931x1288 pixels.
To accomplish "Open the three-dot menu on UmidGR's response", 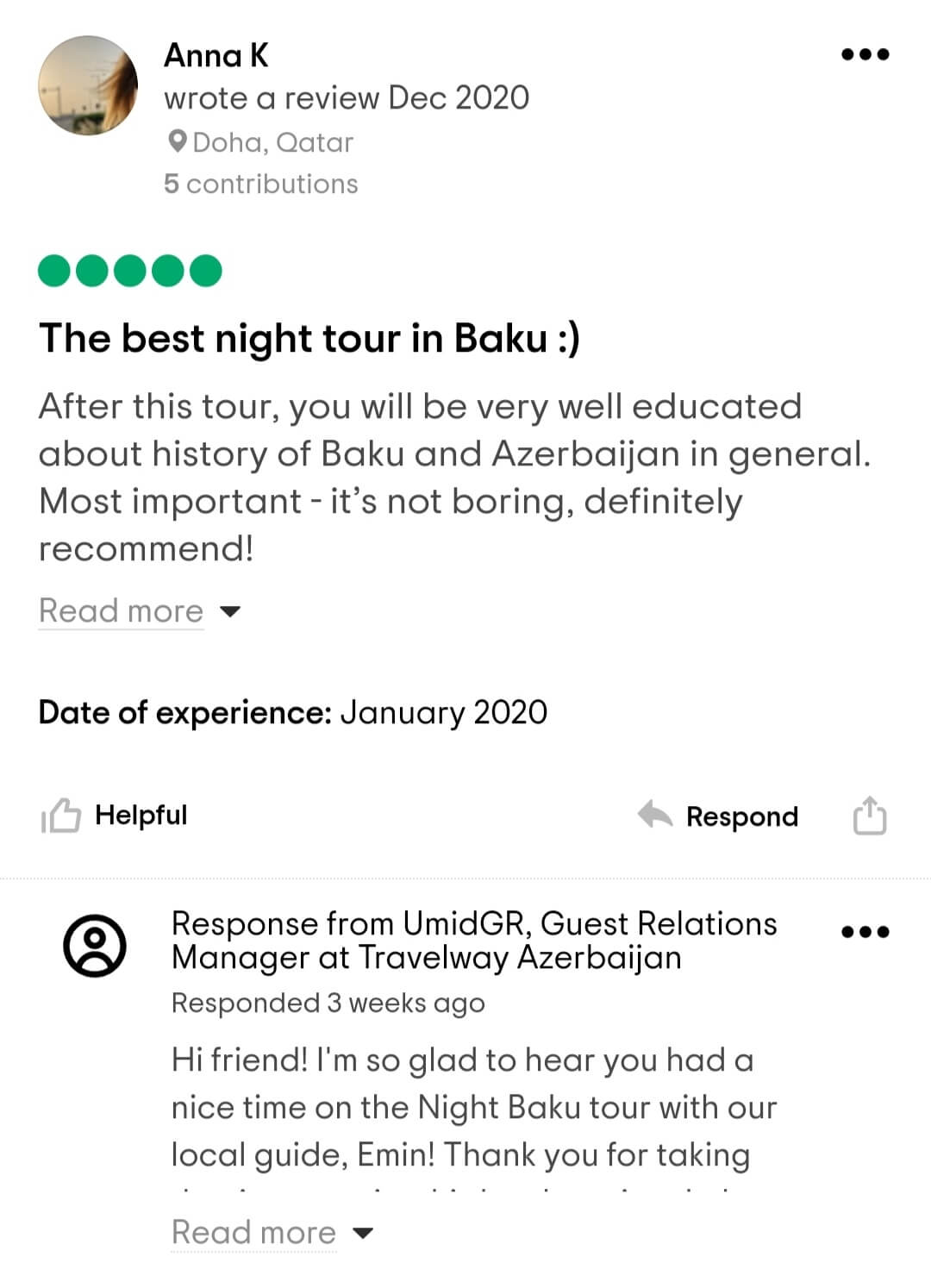I will point(865,931).
